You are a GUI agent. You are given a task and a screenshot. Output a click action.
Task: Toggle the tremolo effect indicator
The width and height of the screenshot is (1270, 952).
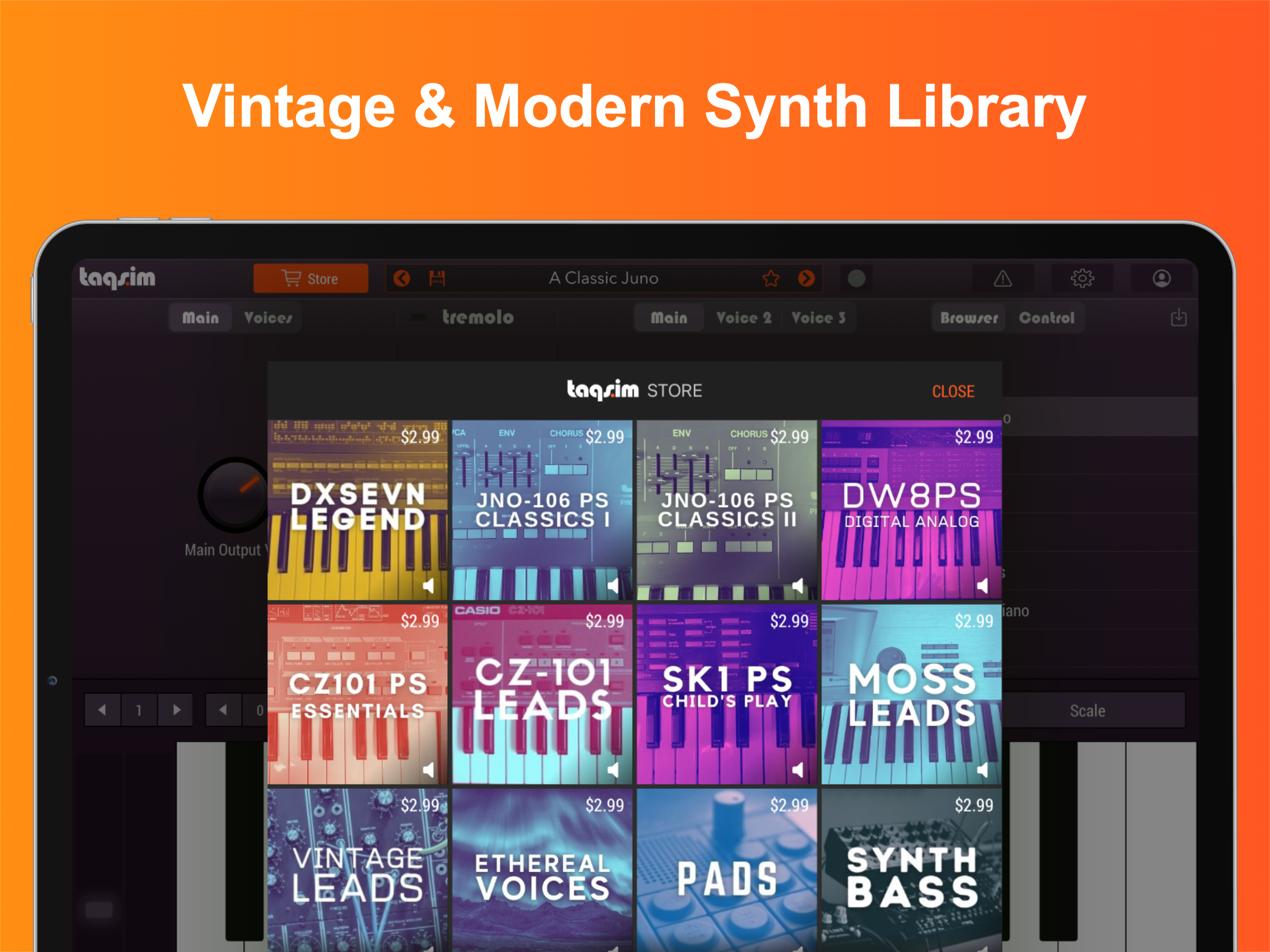418,317
